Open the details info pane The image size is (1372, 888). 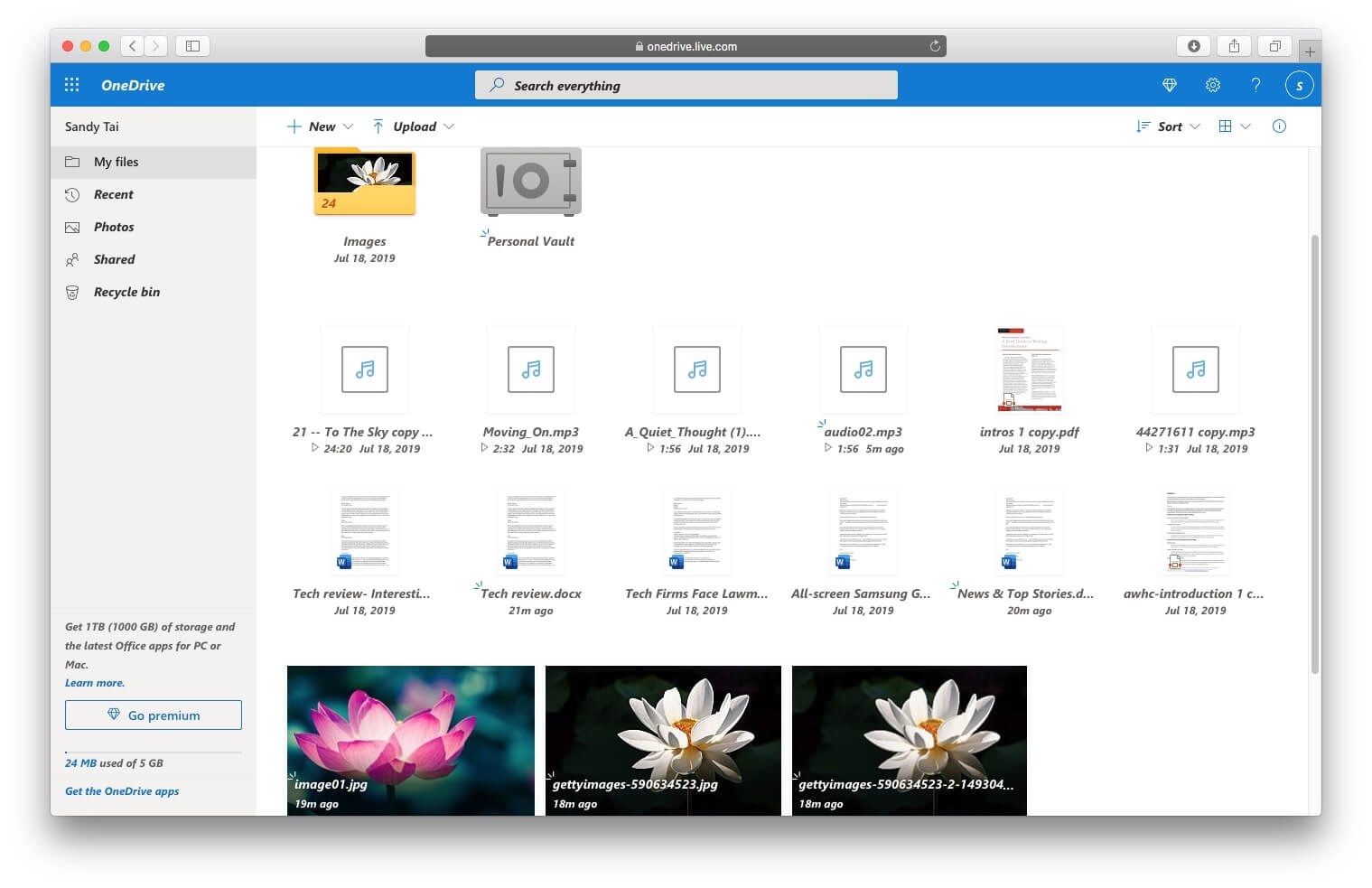1279,126
